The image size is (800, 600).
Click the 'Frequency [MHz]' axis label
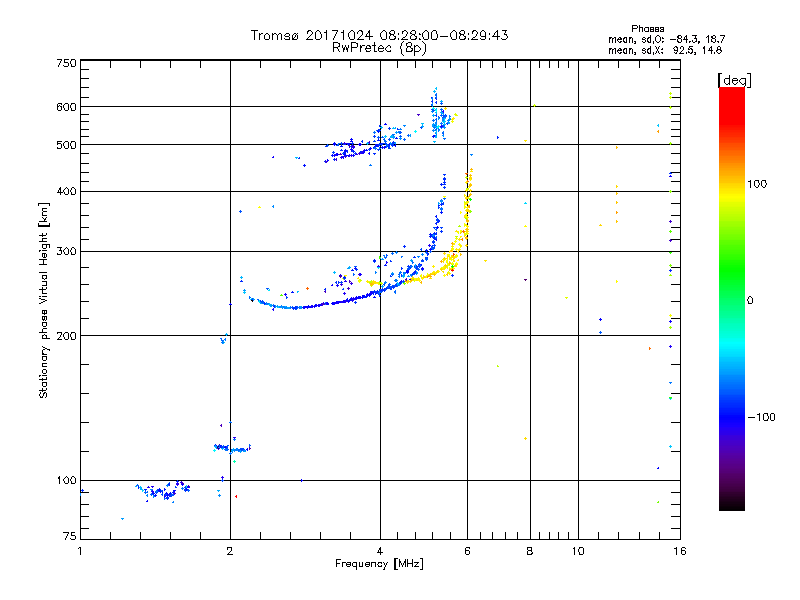pos(379,564)
